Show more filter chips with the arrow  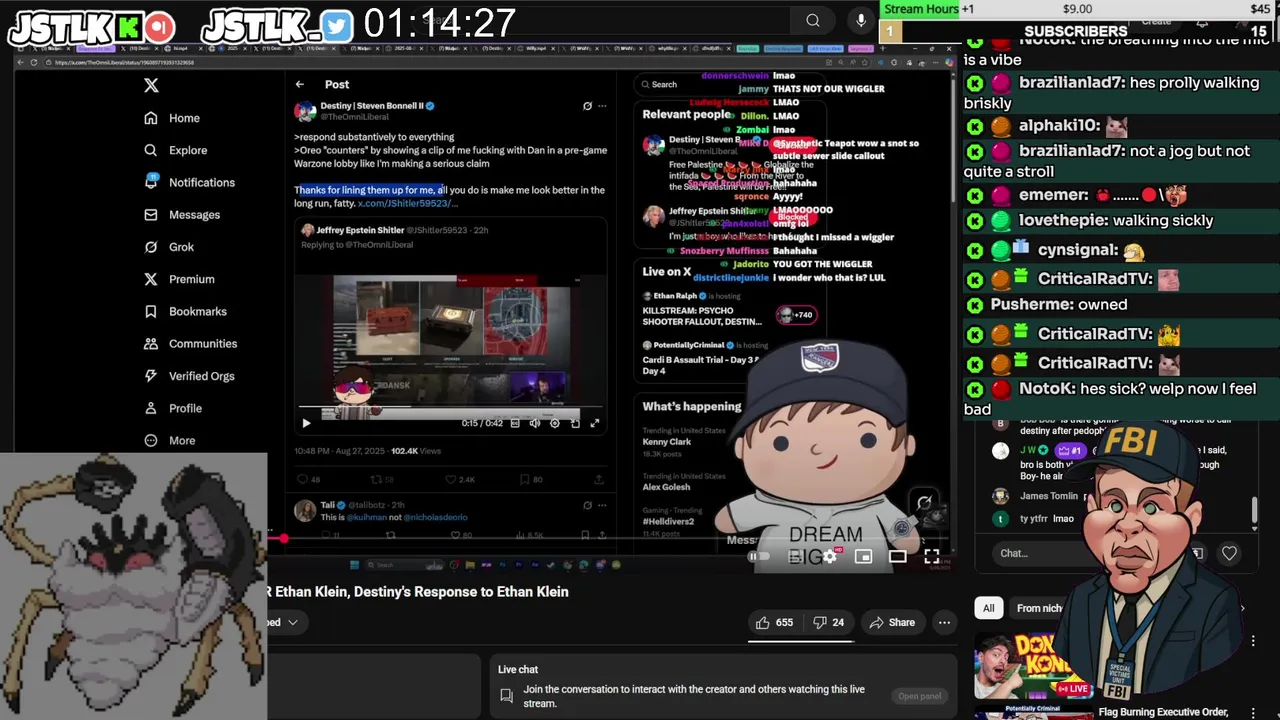(1242, 608)
